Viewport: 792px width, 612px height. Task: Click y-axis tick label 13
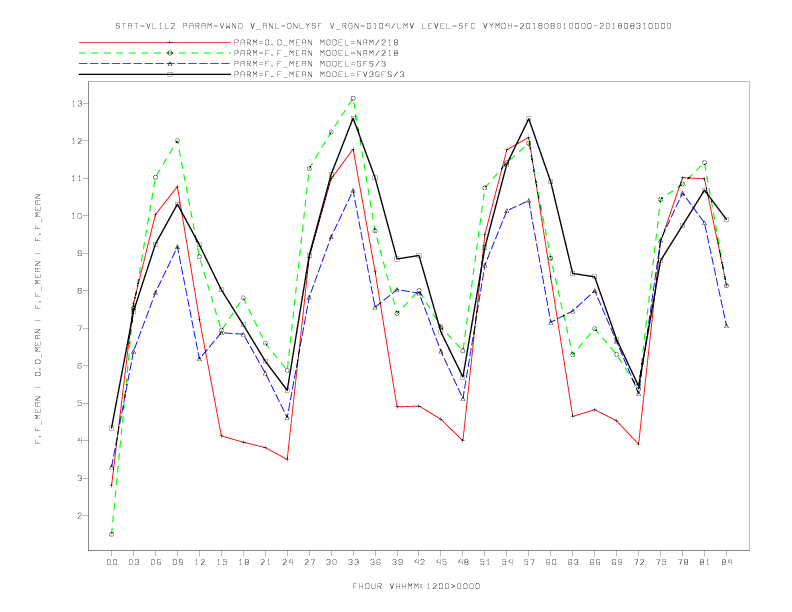tap(76, 104)
